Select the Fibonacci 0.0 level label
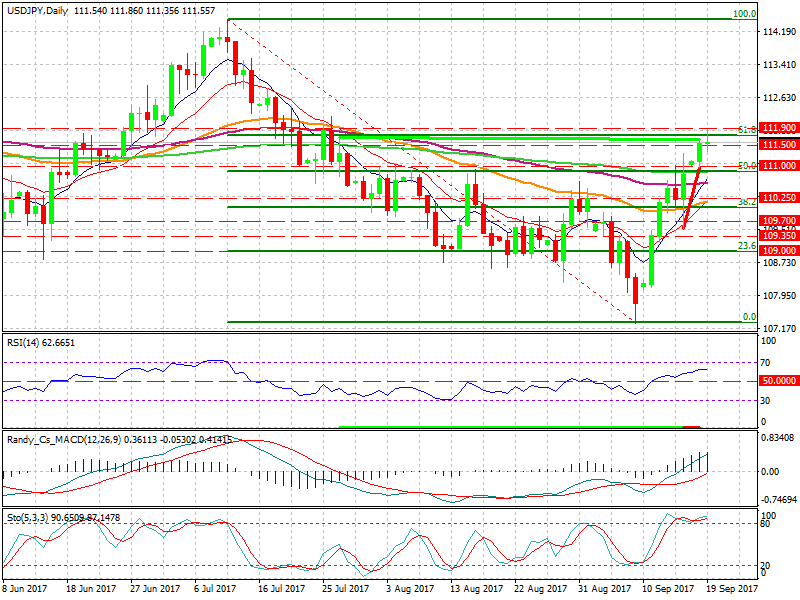Image resolution: width=800 pixels, height=600 pixels. tap(748, 317)
